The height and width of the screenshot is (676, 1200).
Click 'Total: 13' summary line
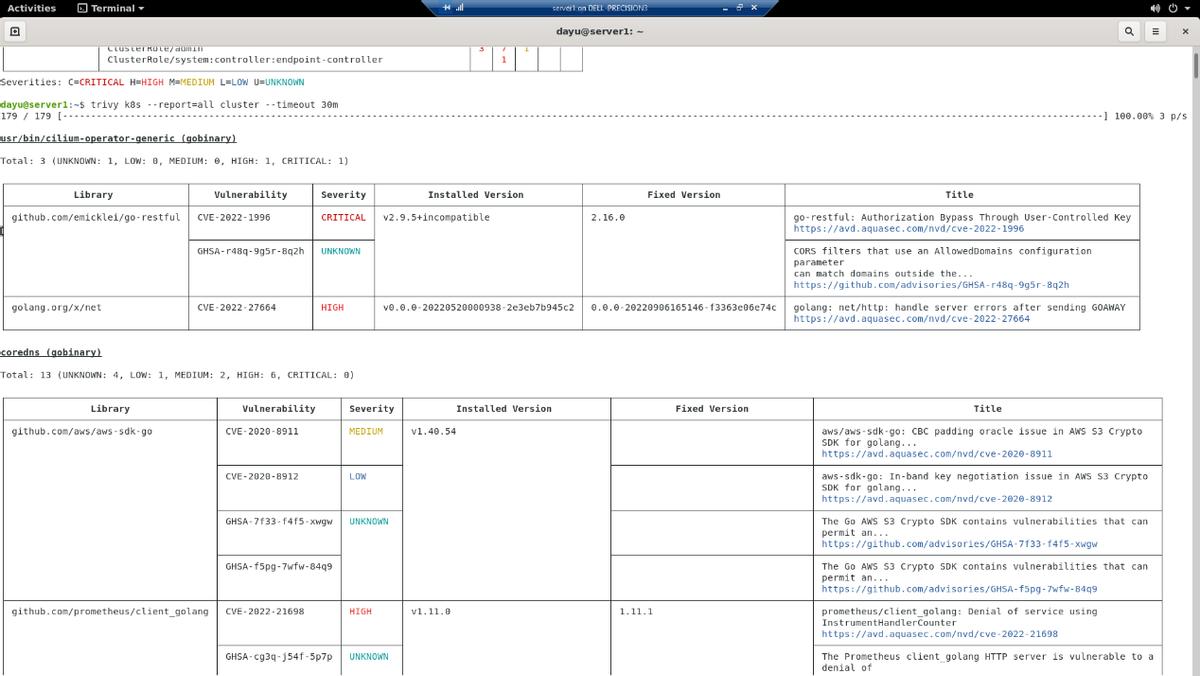point(177,374)
